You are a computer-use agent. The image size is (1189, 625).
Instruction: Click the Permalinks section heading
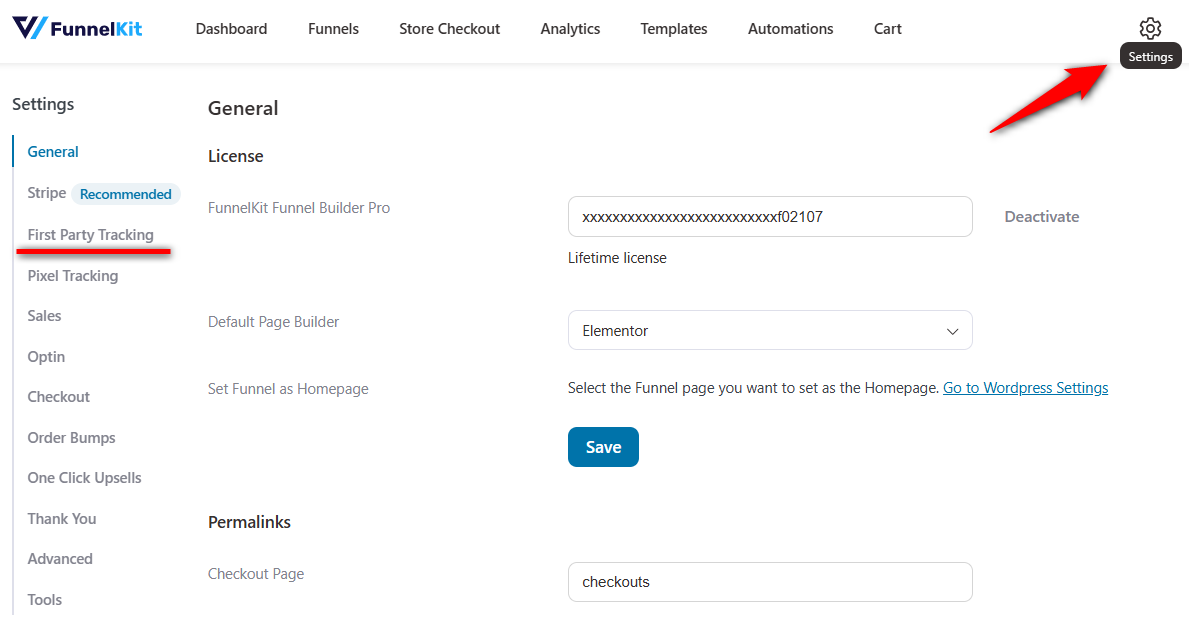point(249,522)
